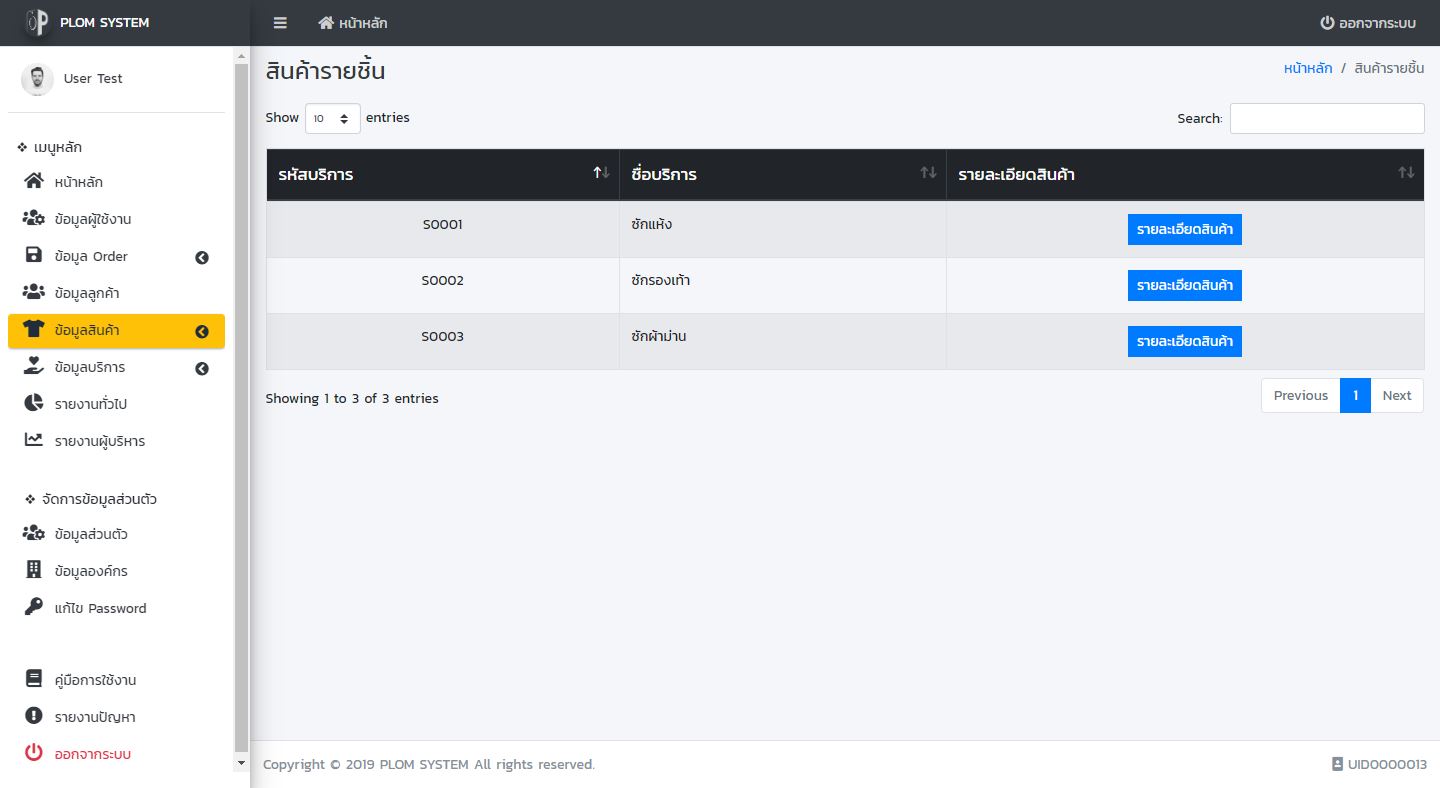The image size is (1440, 788).
Task: Click the Search input field
Action: point(1326,118)
